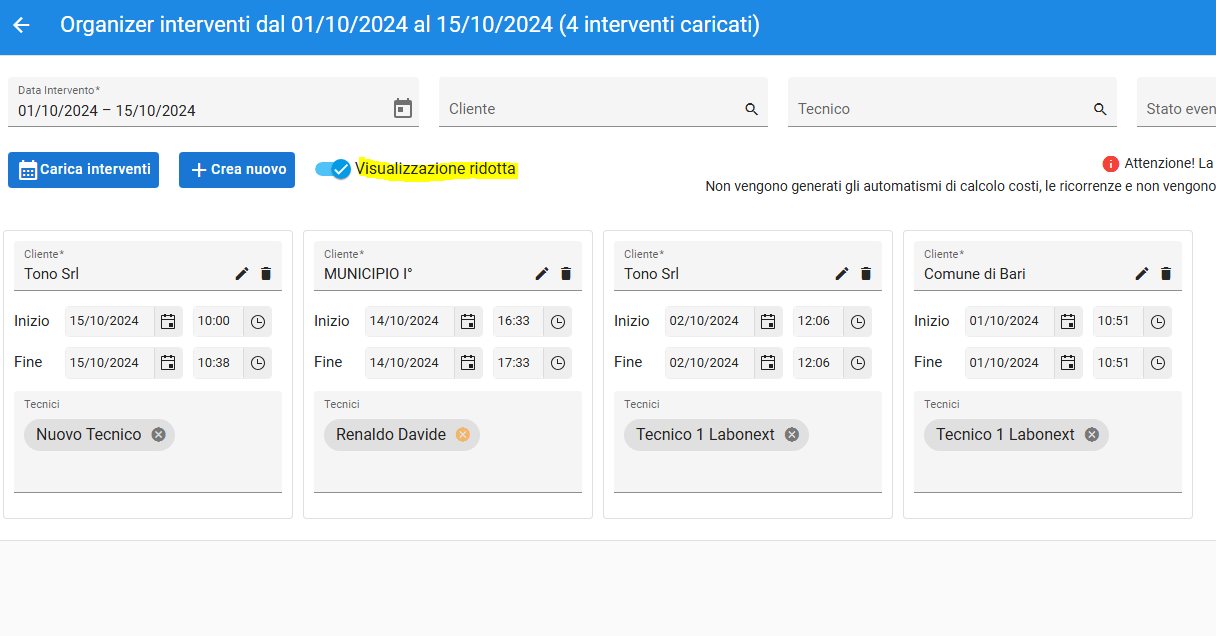
Task: Click Carica interventi button
Action: (x=84, y=170)
